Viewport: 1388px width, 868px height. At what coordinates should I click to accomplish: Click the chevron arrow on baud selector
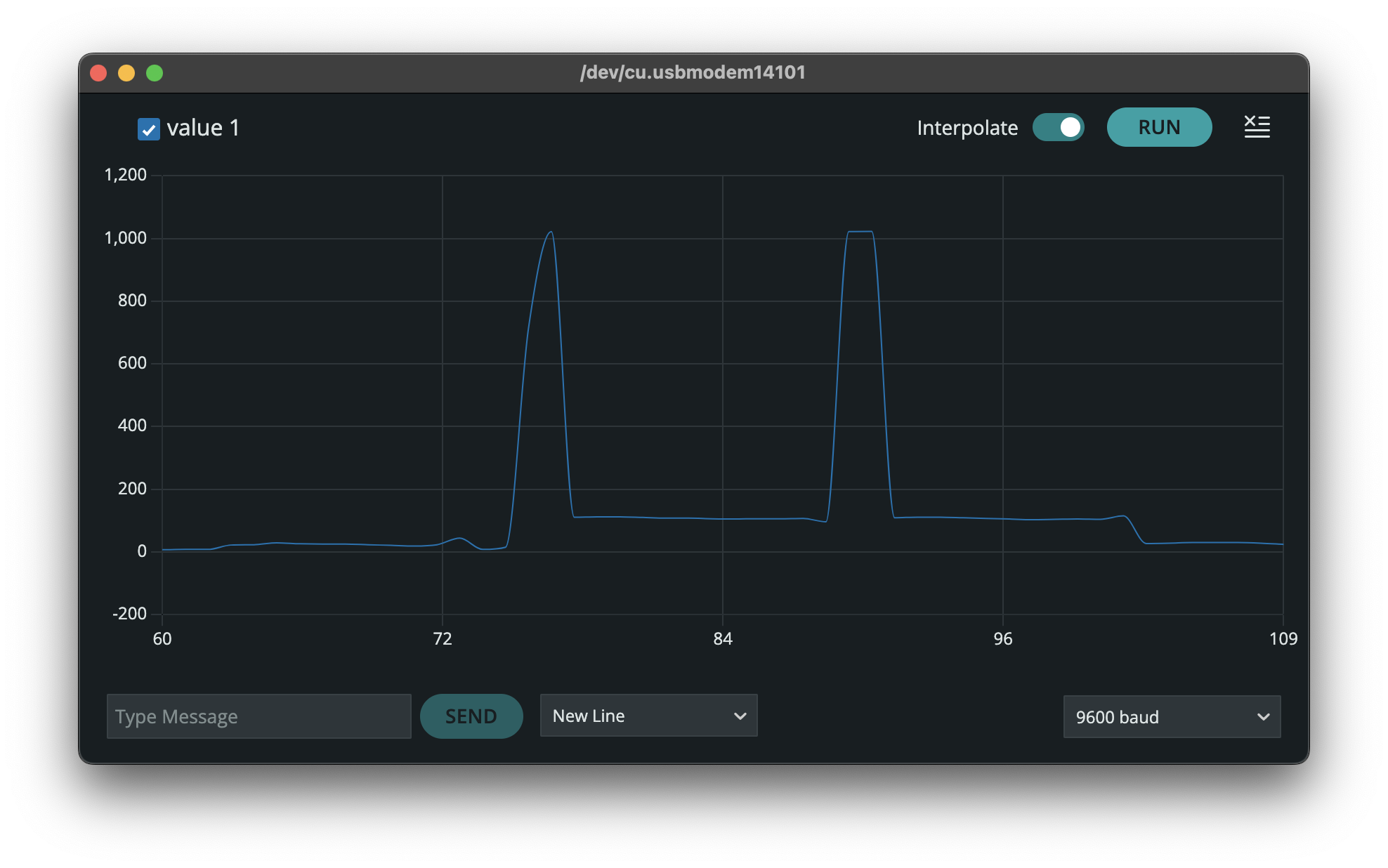pos(1263,717)
